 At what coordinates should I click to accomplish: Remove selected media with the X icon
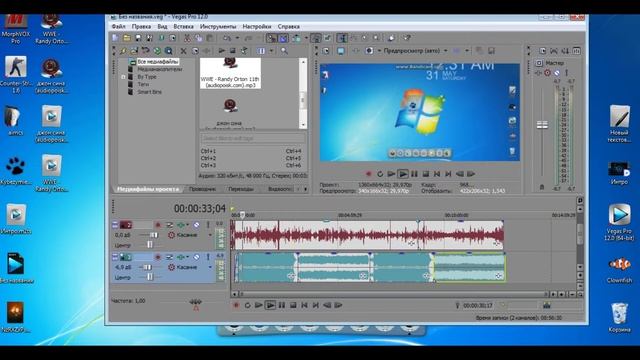(183, 51)
